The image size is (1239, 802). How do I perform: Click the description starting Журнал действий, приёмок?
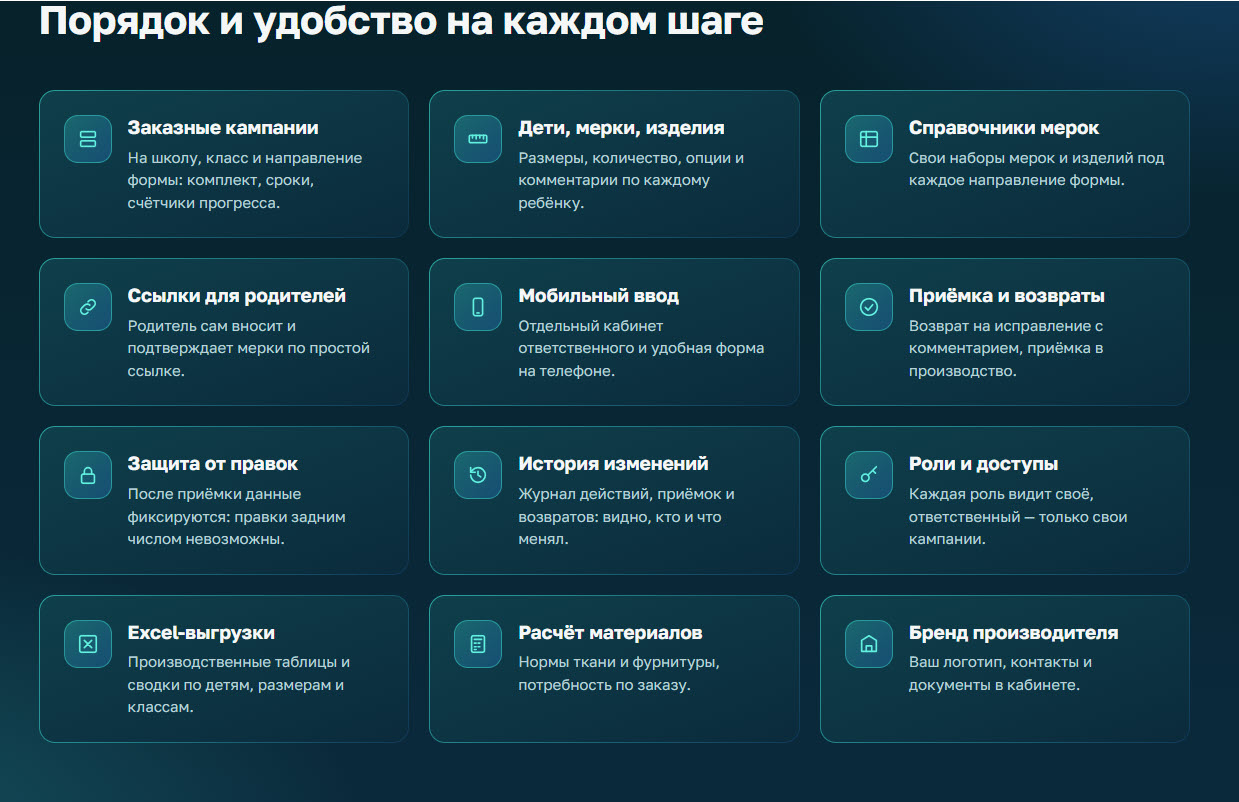pos(626,516)
